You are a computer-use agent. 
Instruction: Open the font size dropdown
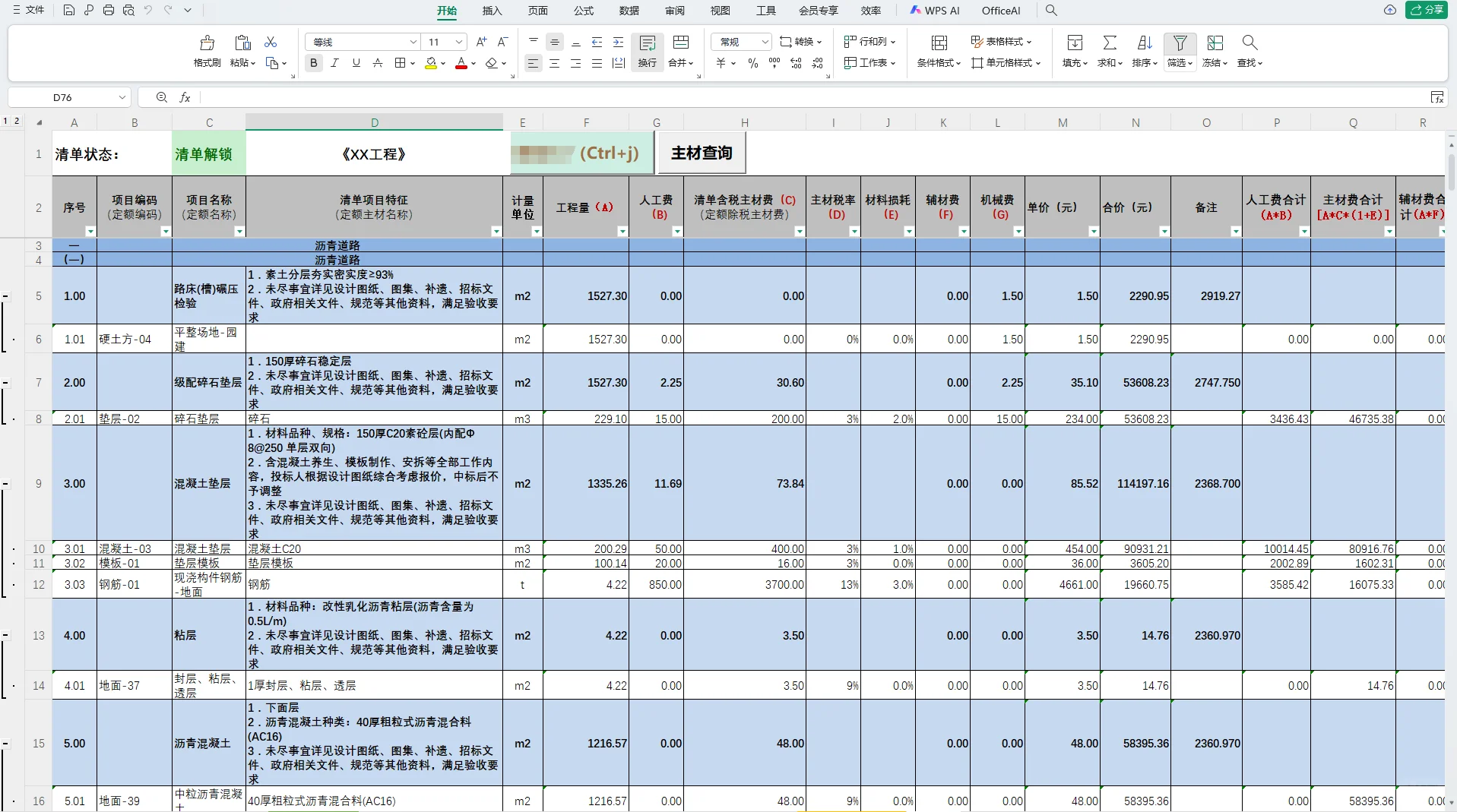[458, 42]
